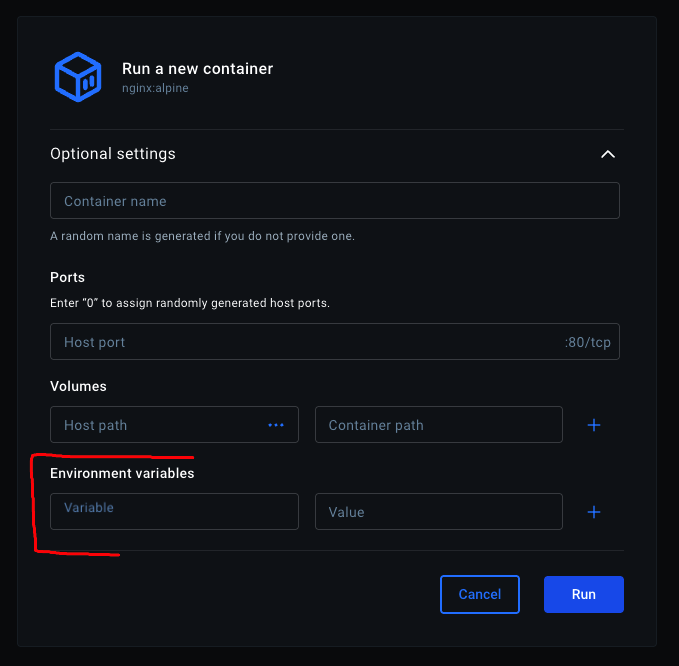Focus the Container name field

coord(334,201)
